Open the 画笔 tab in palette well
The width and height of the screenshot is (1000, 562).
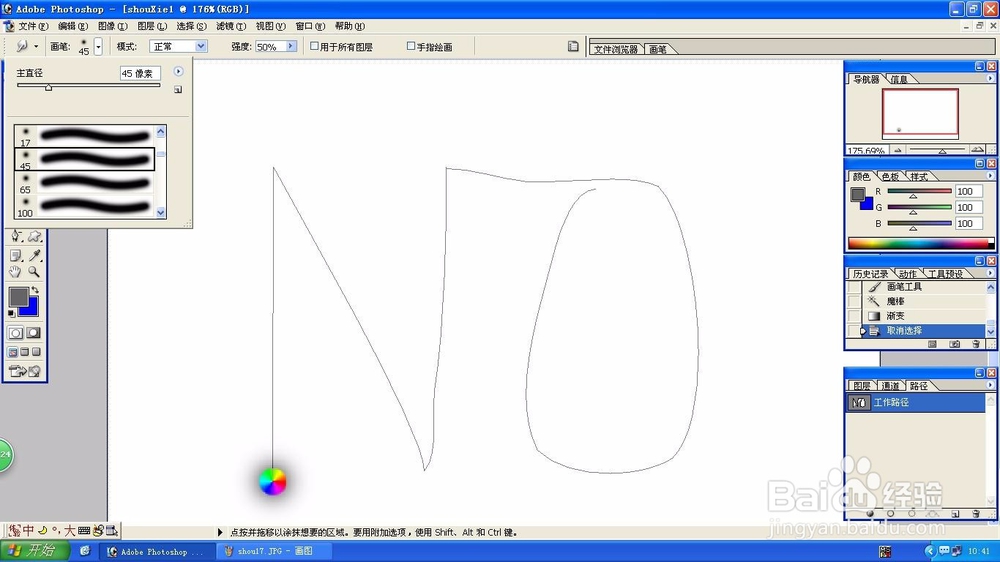(x=658, y=49)
